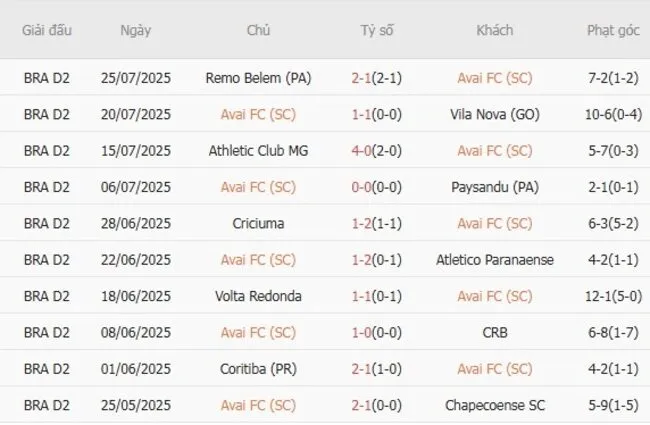Click the Remo Belem (PA) team link
The image size is (650, 425).
coord(258,77)
